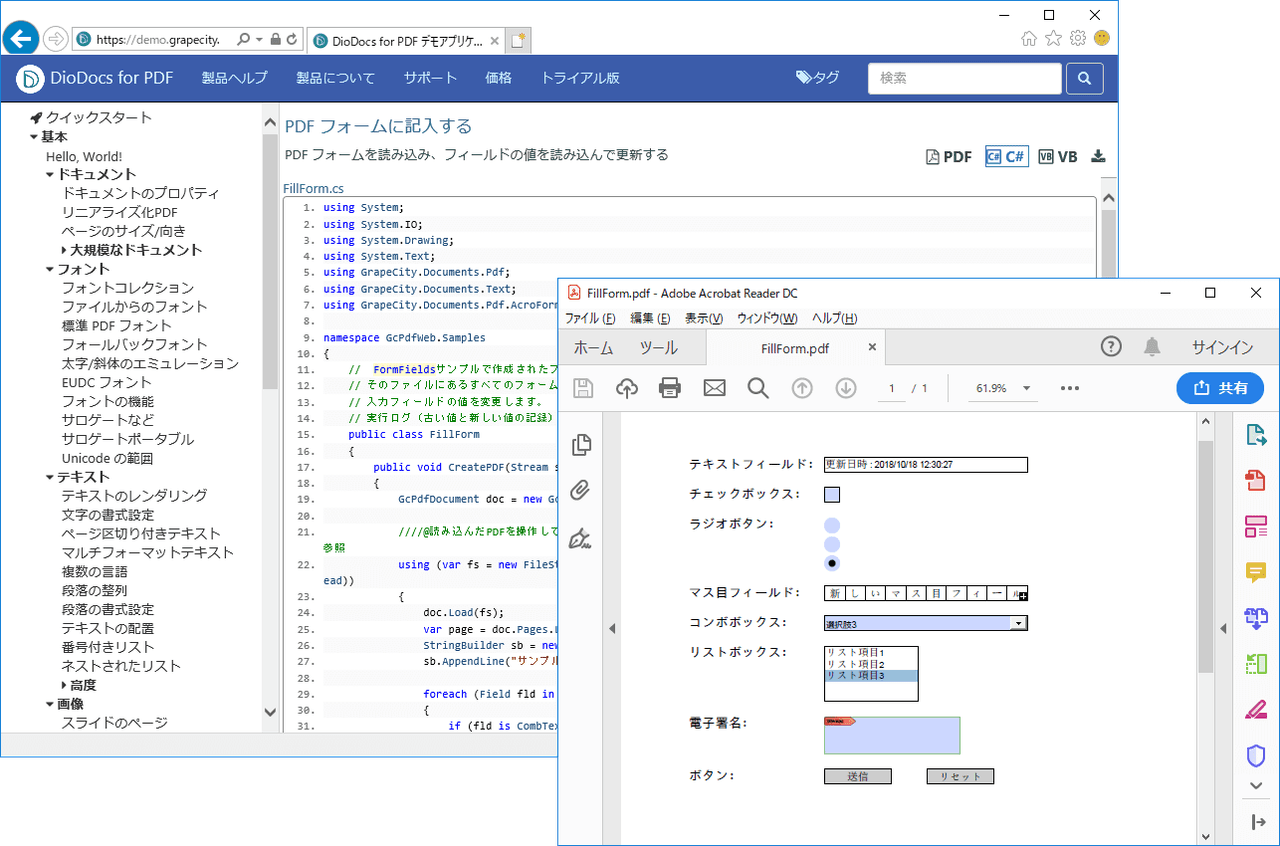Viewport: 1280px width, 846px height.
Task: Open 製品ヘルプ link in DioDocs header
Action: point(234,78)
